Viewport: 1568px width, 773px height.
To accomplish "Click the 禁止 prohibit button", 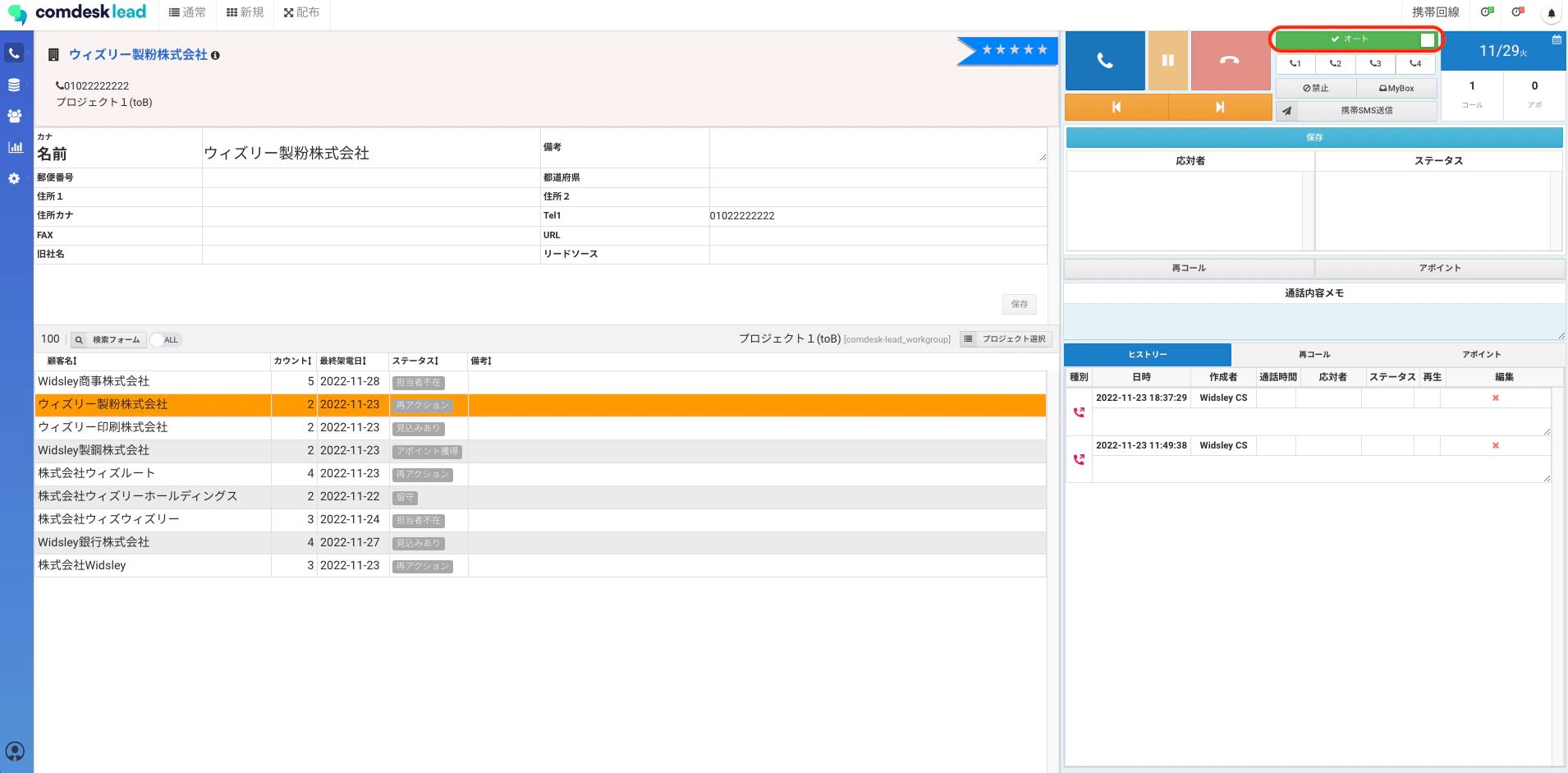I will [1316, 88].
